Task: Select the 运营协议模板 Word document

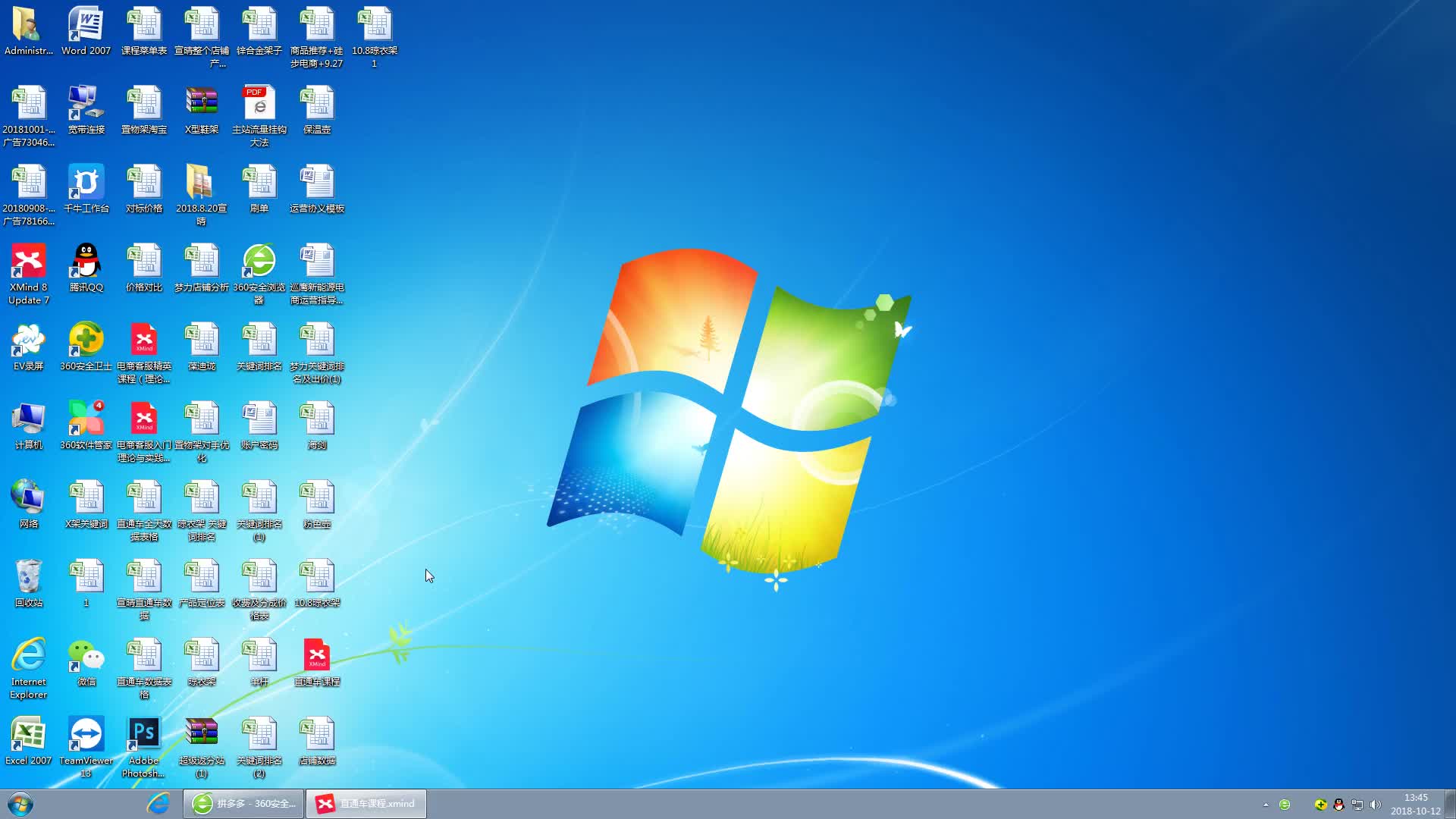Action: (317, 189)
